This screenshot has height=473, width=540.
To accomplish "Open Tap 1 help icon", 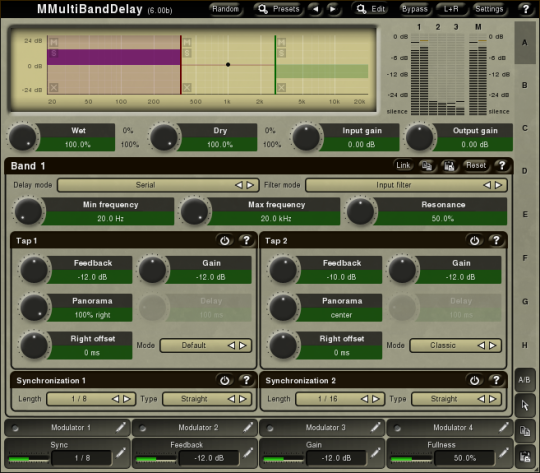I will (x=246, y=240).
